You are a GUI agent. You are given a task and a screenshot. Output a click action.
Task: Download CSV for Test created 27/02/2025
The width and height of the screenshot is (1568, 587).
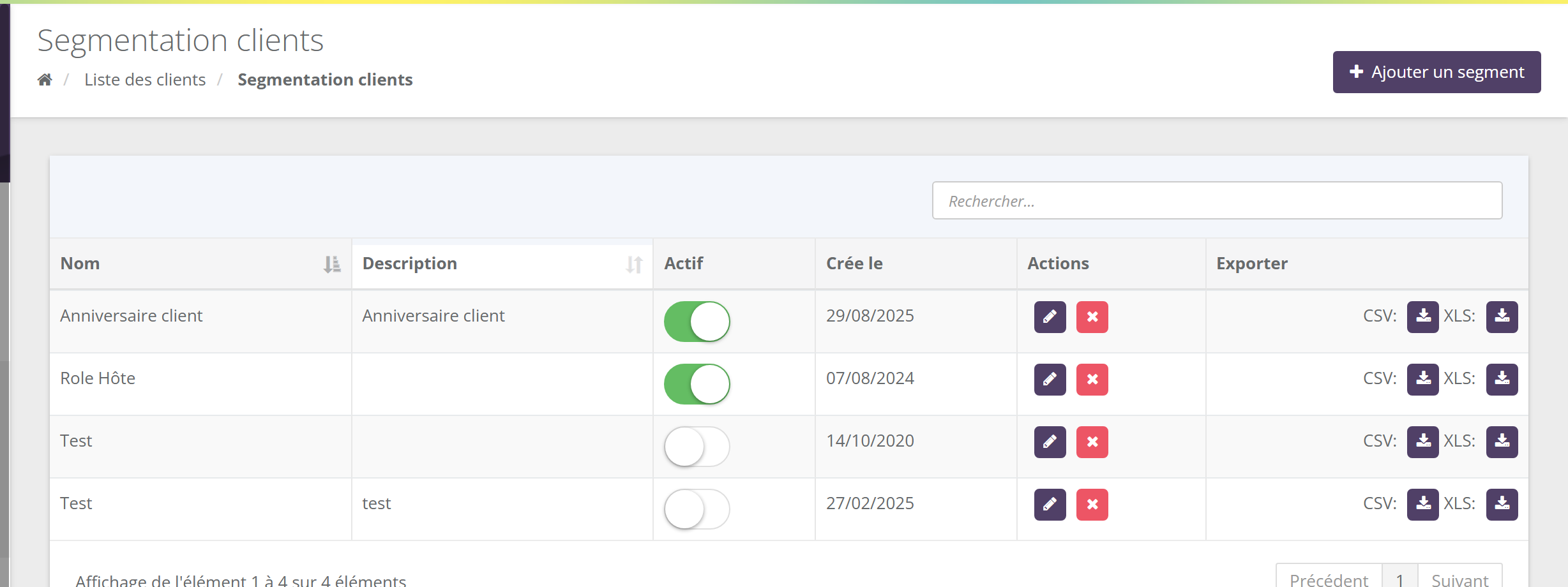(x=1423, y=505)
